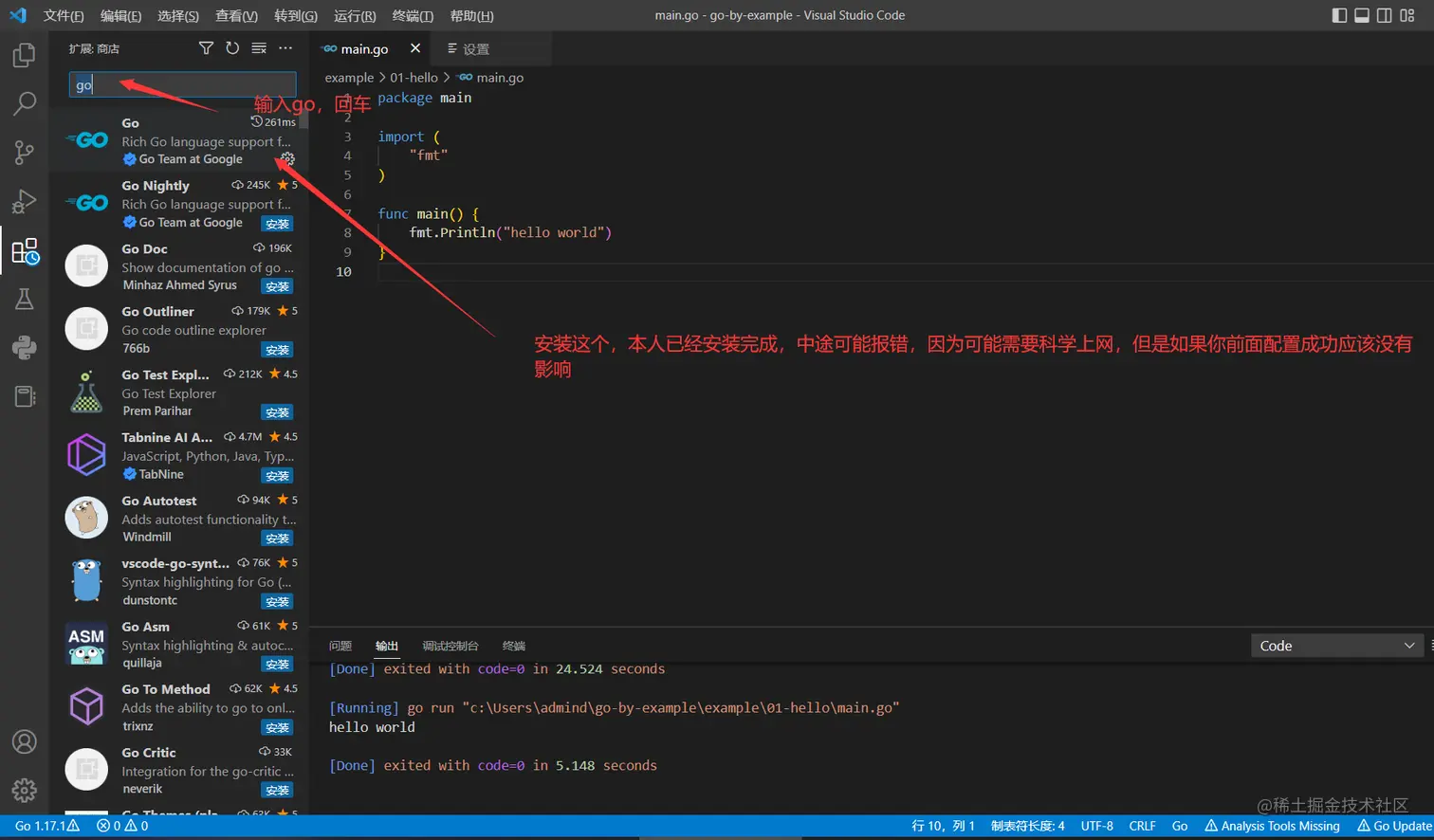
Task: Toggle the bottom panel layout icon
Action: 1362,15
